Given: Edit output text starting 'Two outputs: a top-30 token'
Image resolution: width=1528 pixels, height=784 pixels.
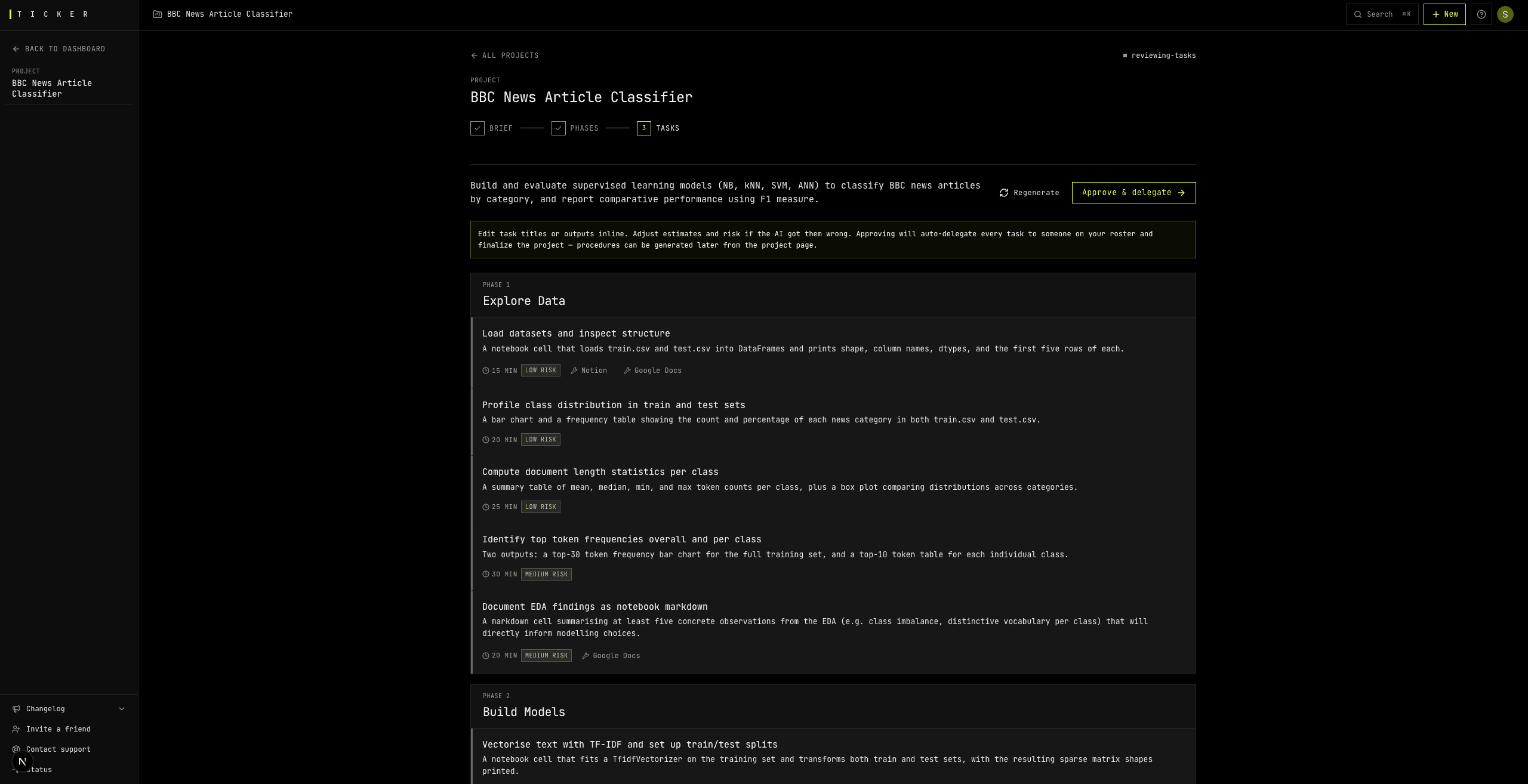Looking at the screenshot, I should click(x=775, y=555).
